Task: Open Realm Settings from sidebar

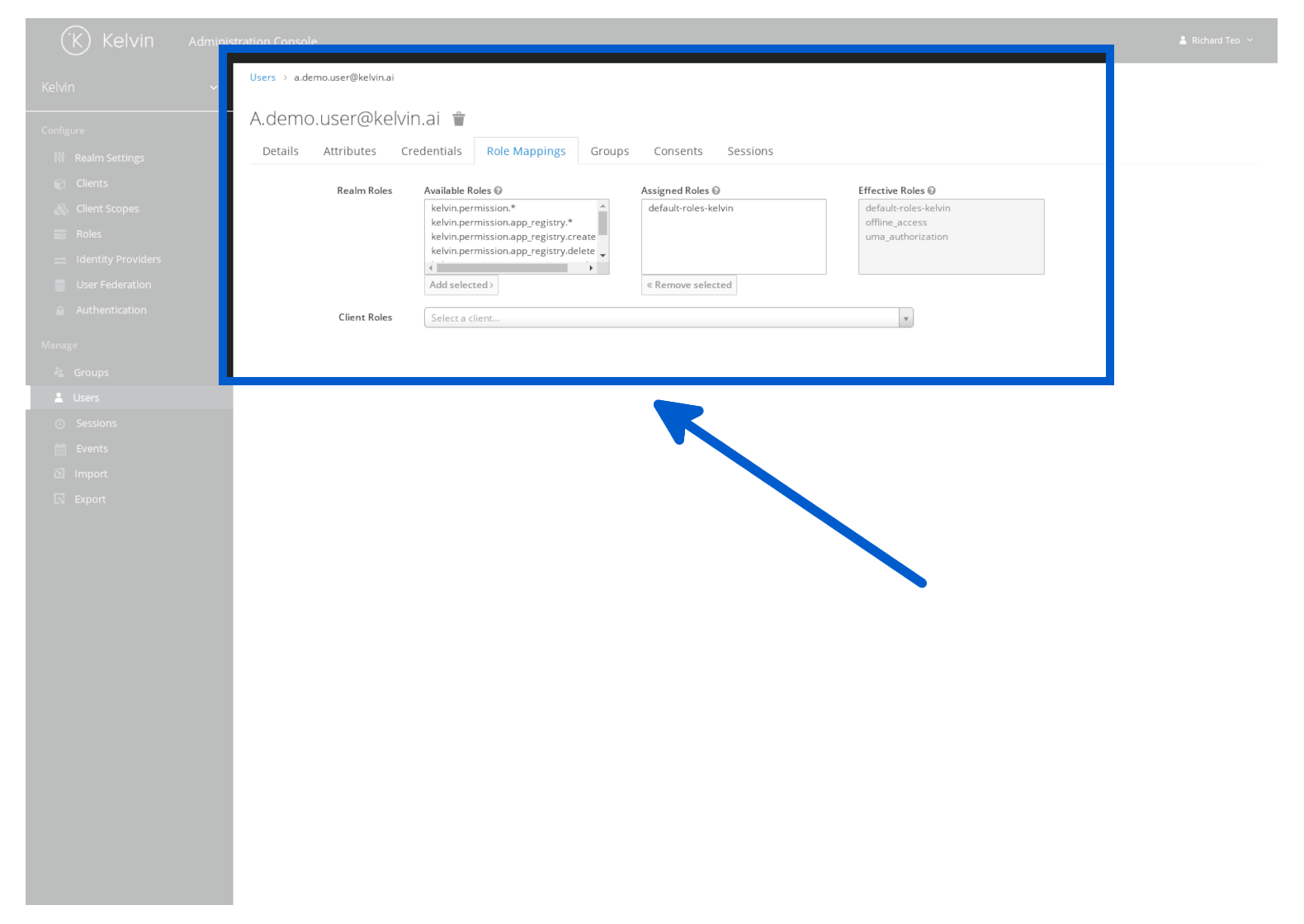Action: 109,158
